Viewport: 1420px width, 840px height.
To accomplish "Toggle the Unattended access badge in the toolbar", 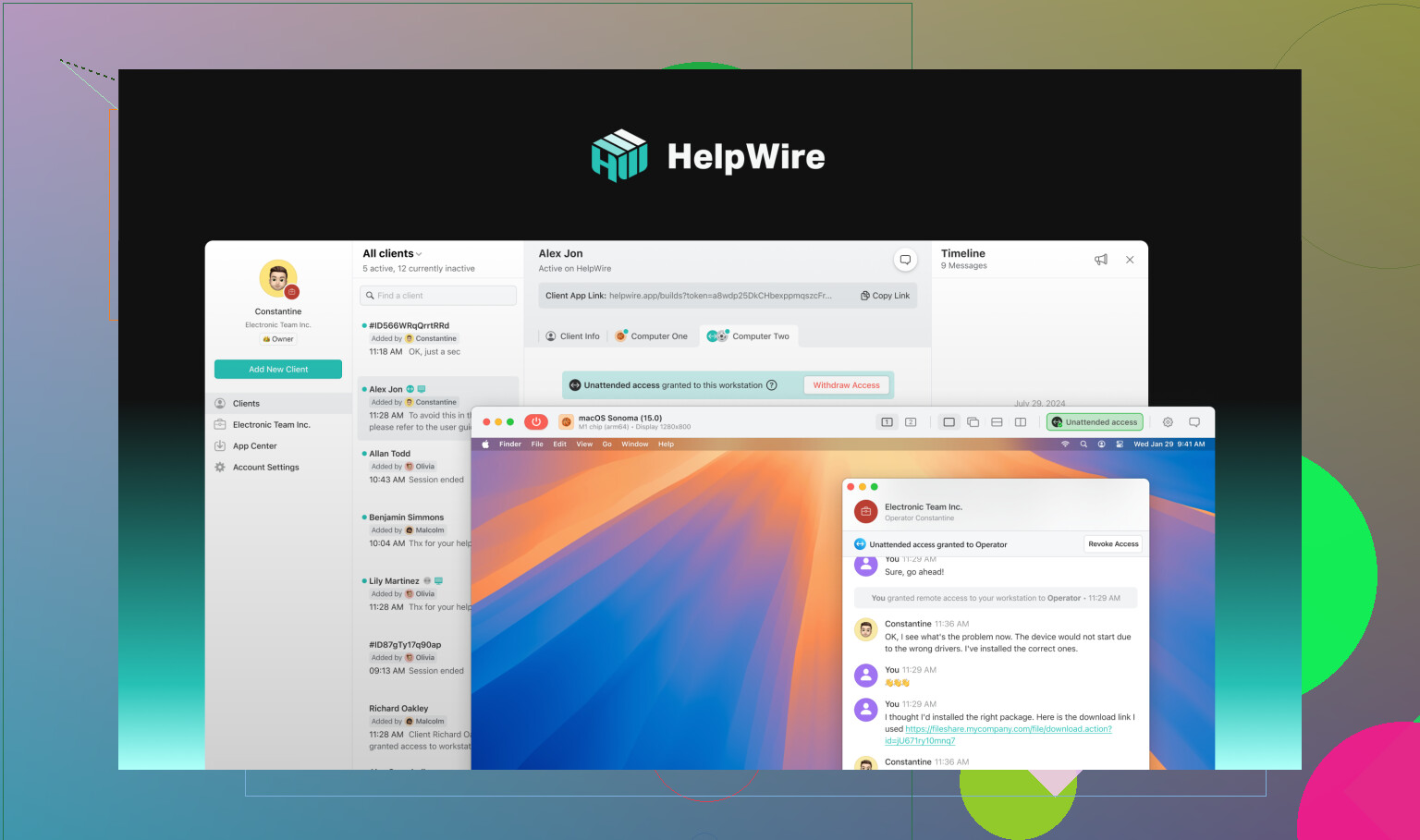I will pyautogui.click(x=1095, y=421).
